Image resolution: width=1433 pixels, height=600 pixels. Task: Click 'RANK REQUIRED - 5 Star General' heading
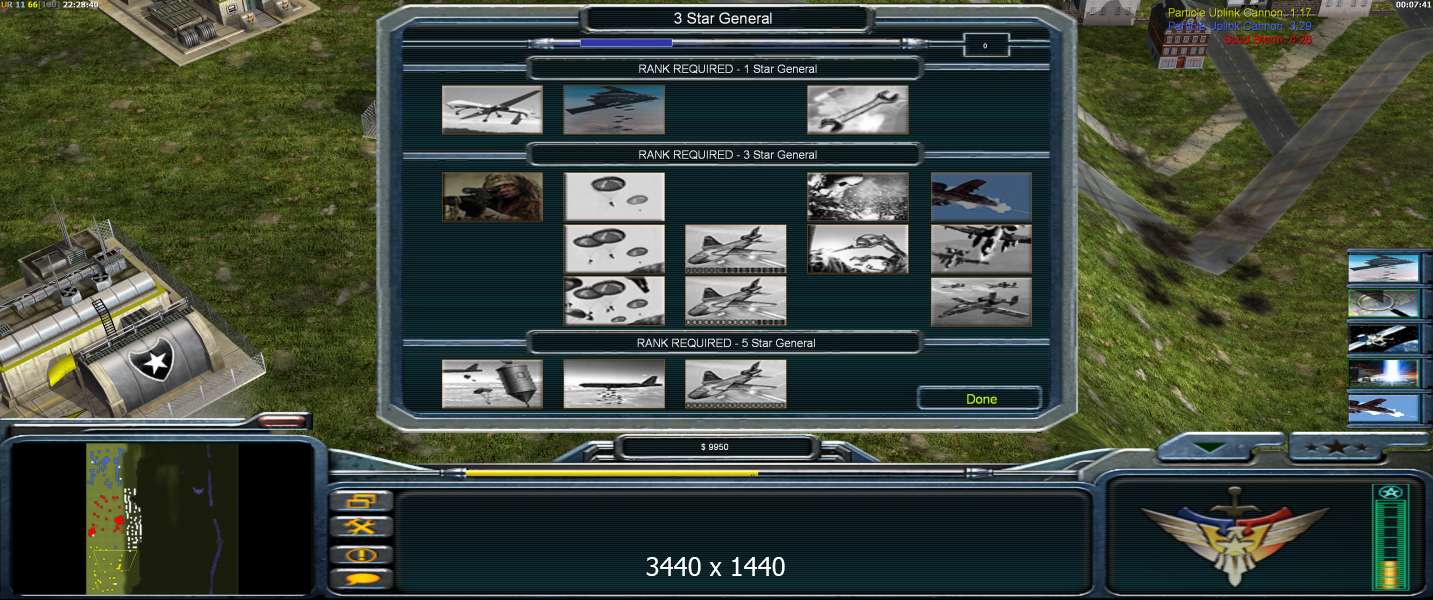727,343
